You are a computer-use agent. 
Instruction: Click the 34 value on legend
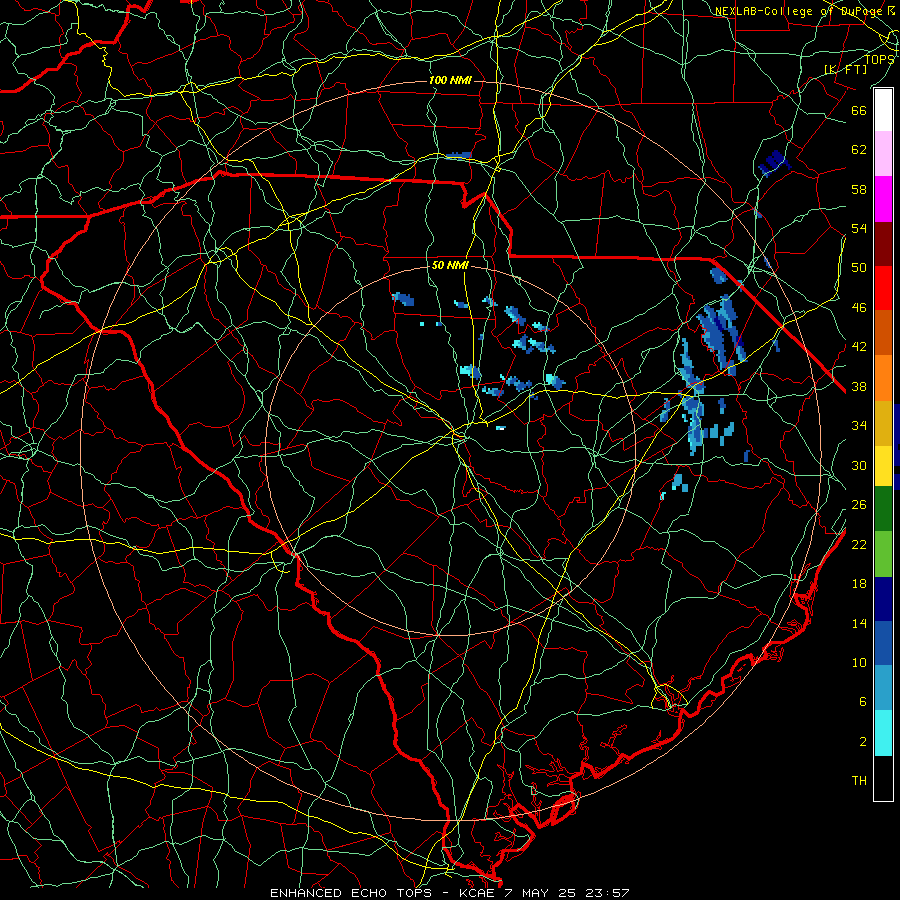click(x=859, y=426)
